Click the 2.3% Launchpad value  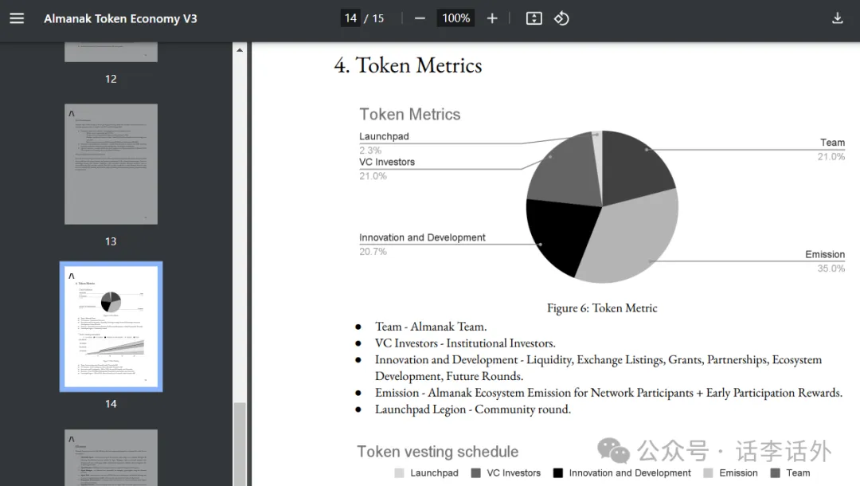tap(370, 150)
